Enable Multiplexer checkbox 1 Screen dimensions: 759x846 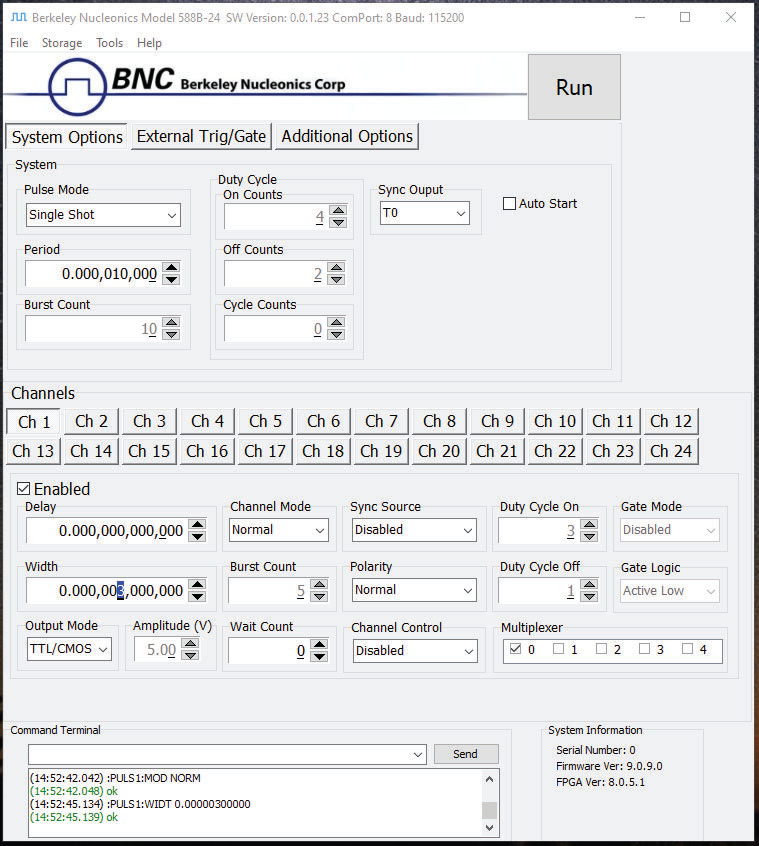[558, 649]
